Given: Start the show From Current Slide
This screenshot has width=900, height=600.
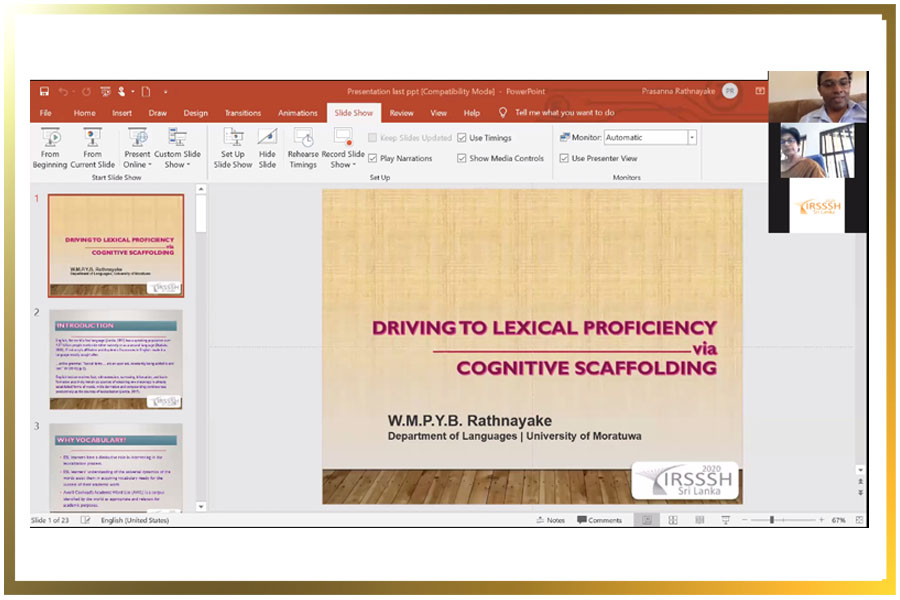Looking at the screenshot, I should 92,148.
